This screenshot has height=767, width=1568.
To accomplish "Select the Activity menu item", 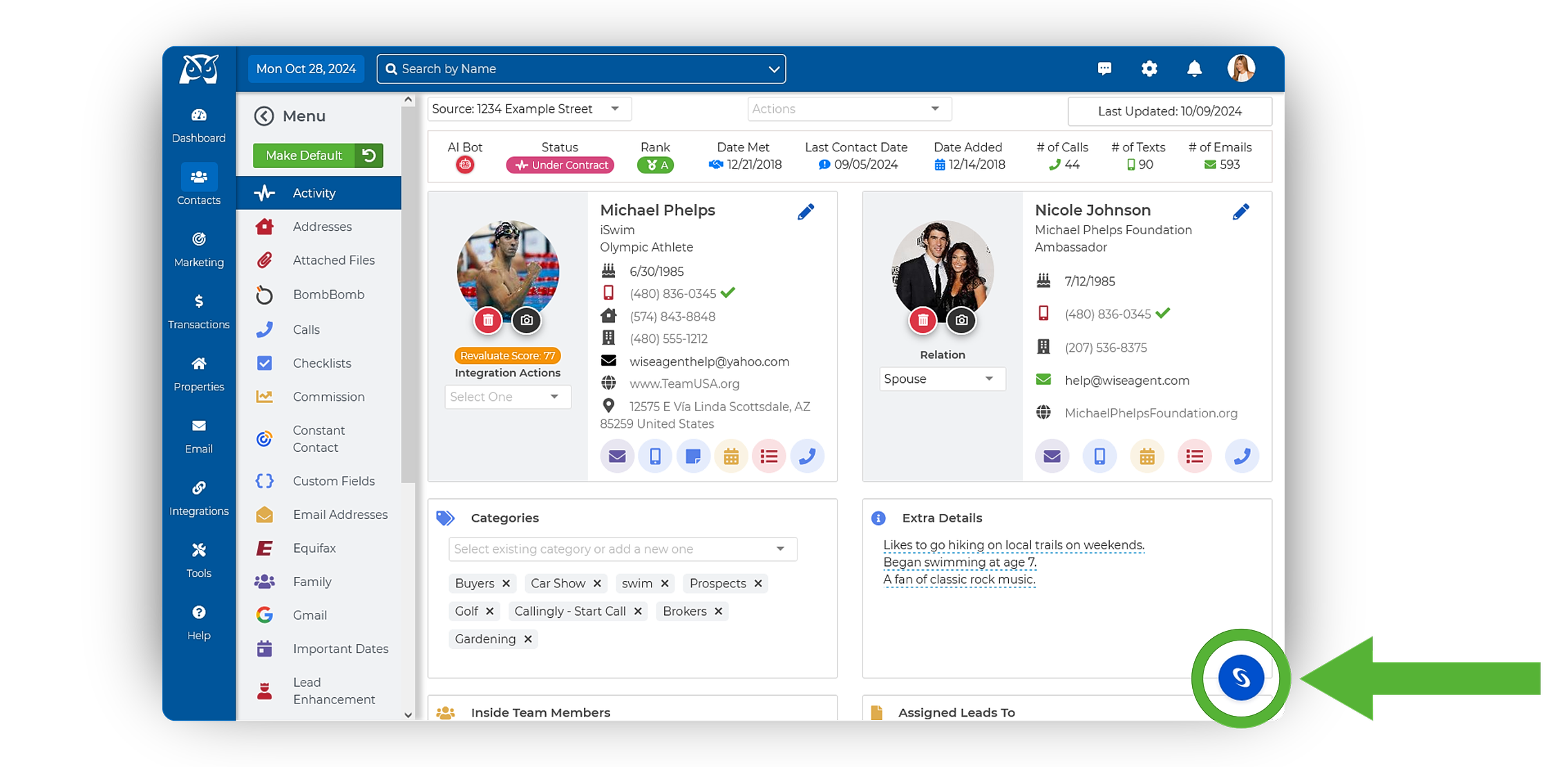I will click(319, 193).
